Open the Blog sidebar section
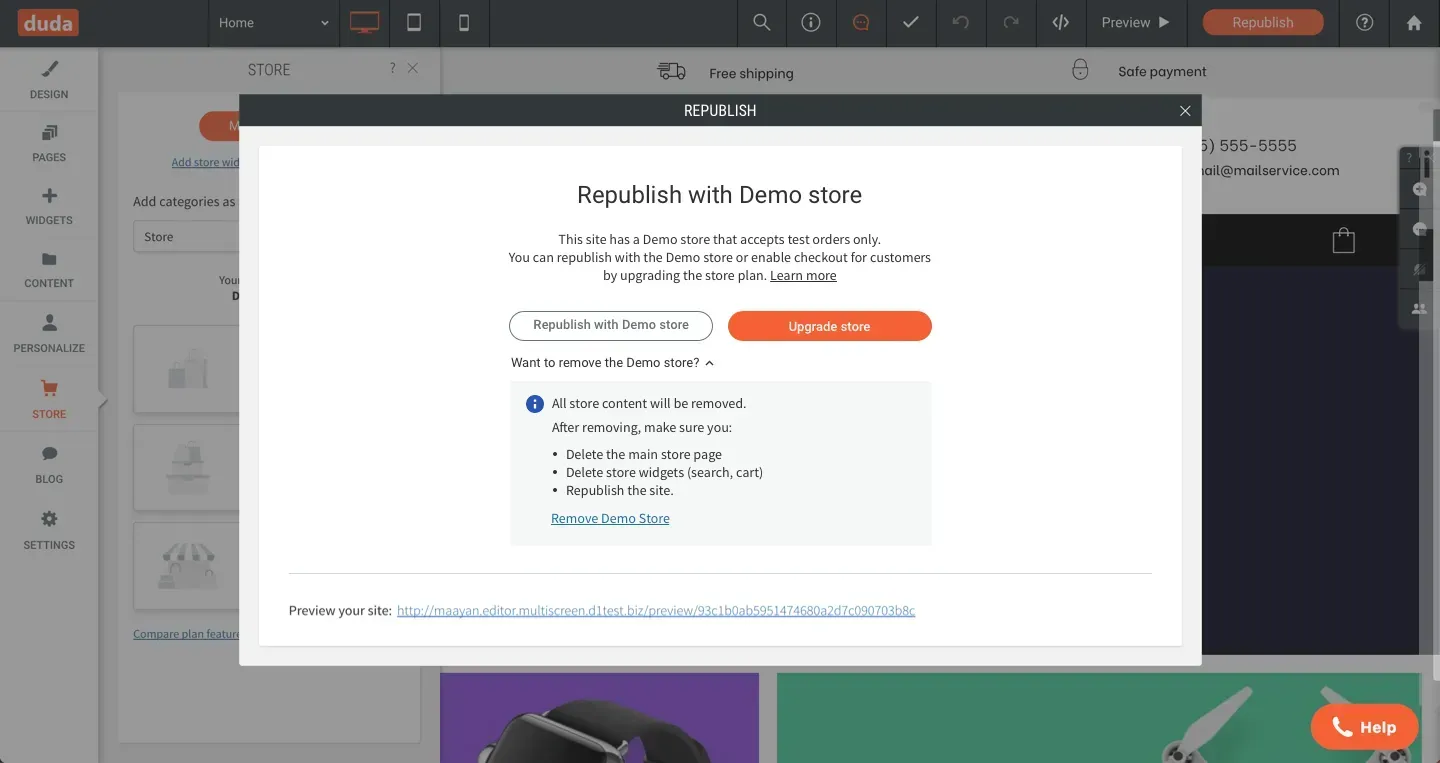Image resolution: width=1440 pixels, height=763 pixels. [x=49, y=465]
